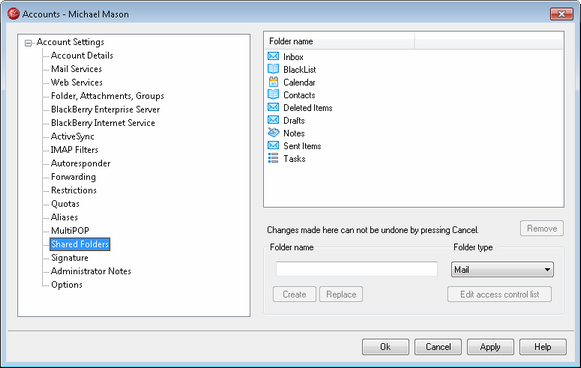
Task: Click the Sent Items envelope icon
Action: click(x=273, y=146)
